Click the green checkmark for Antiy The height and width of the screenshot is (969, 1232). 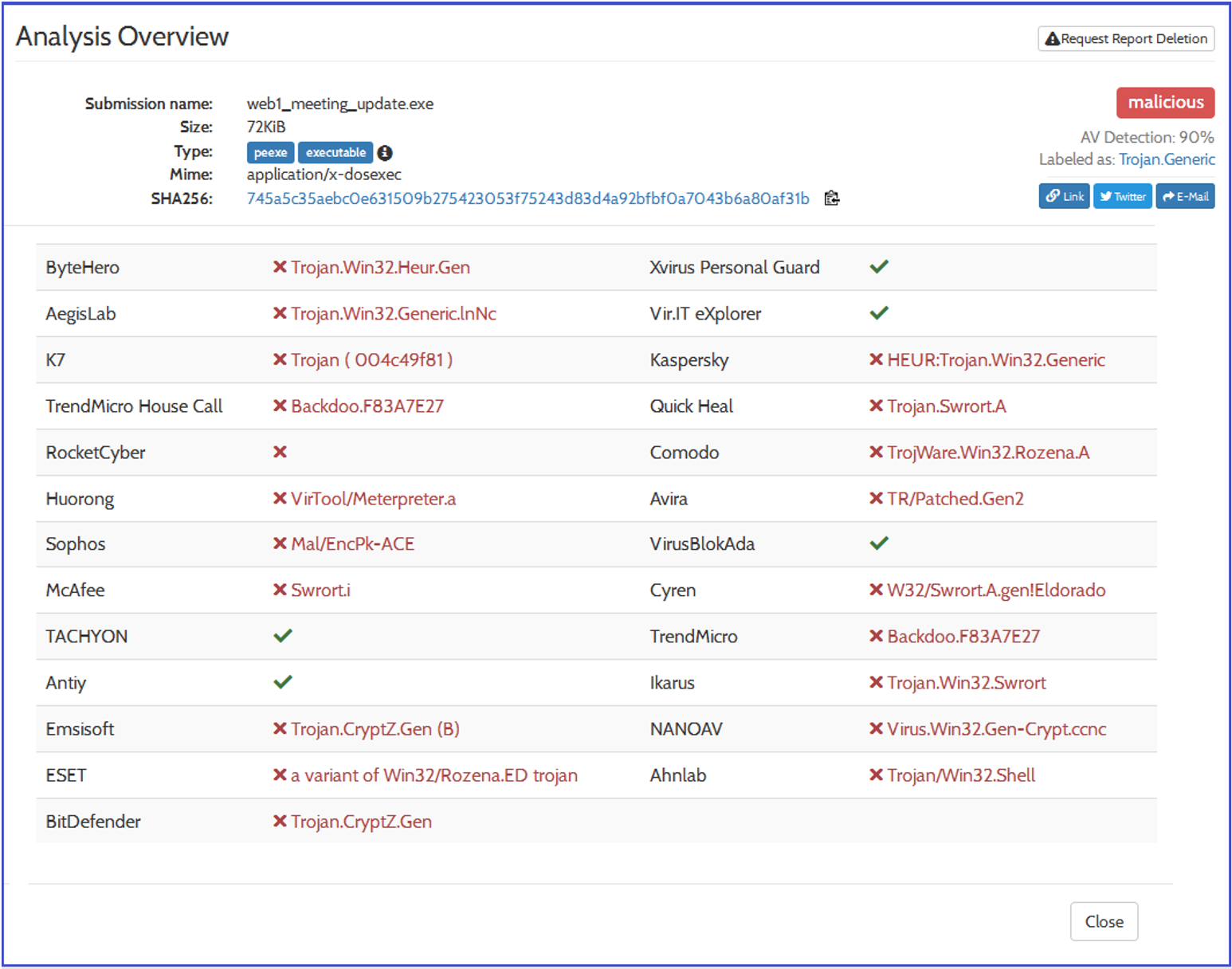pyautogui.click(x=283, y=682)
